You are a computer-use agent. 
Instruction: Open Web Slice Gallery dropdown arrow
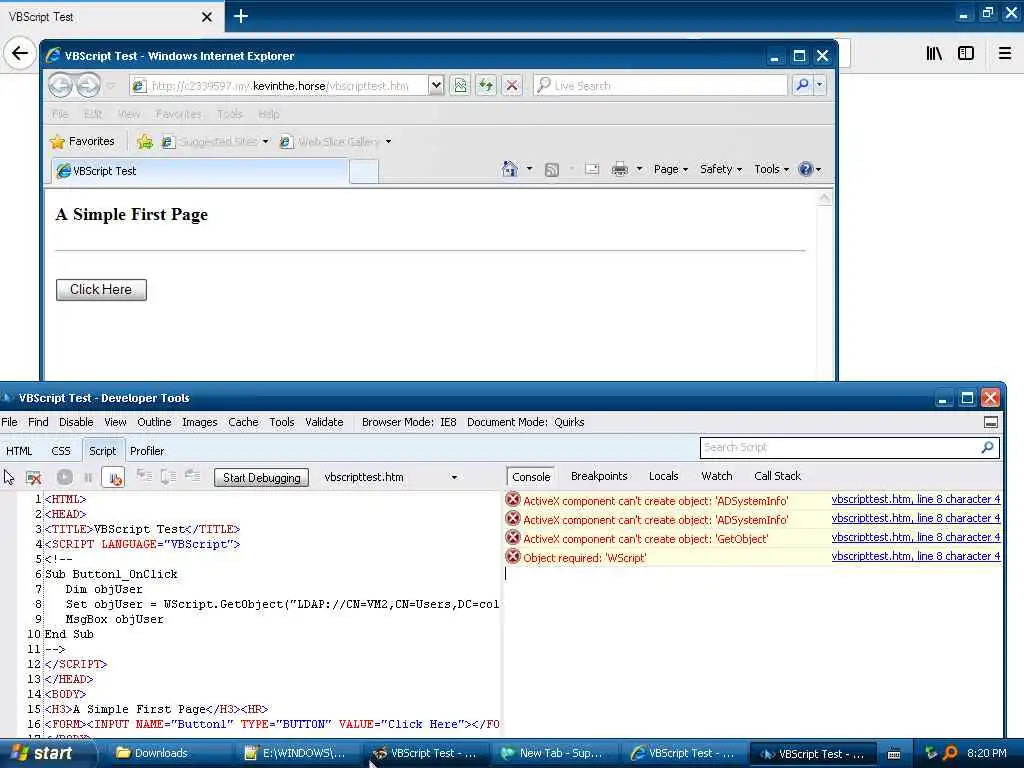click(388, 142)
